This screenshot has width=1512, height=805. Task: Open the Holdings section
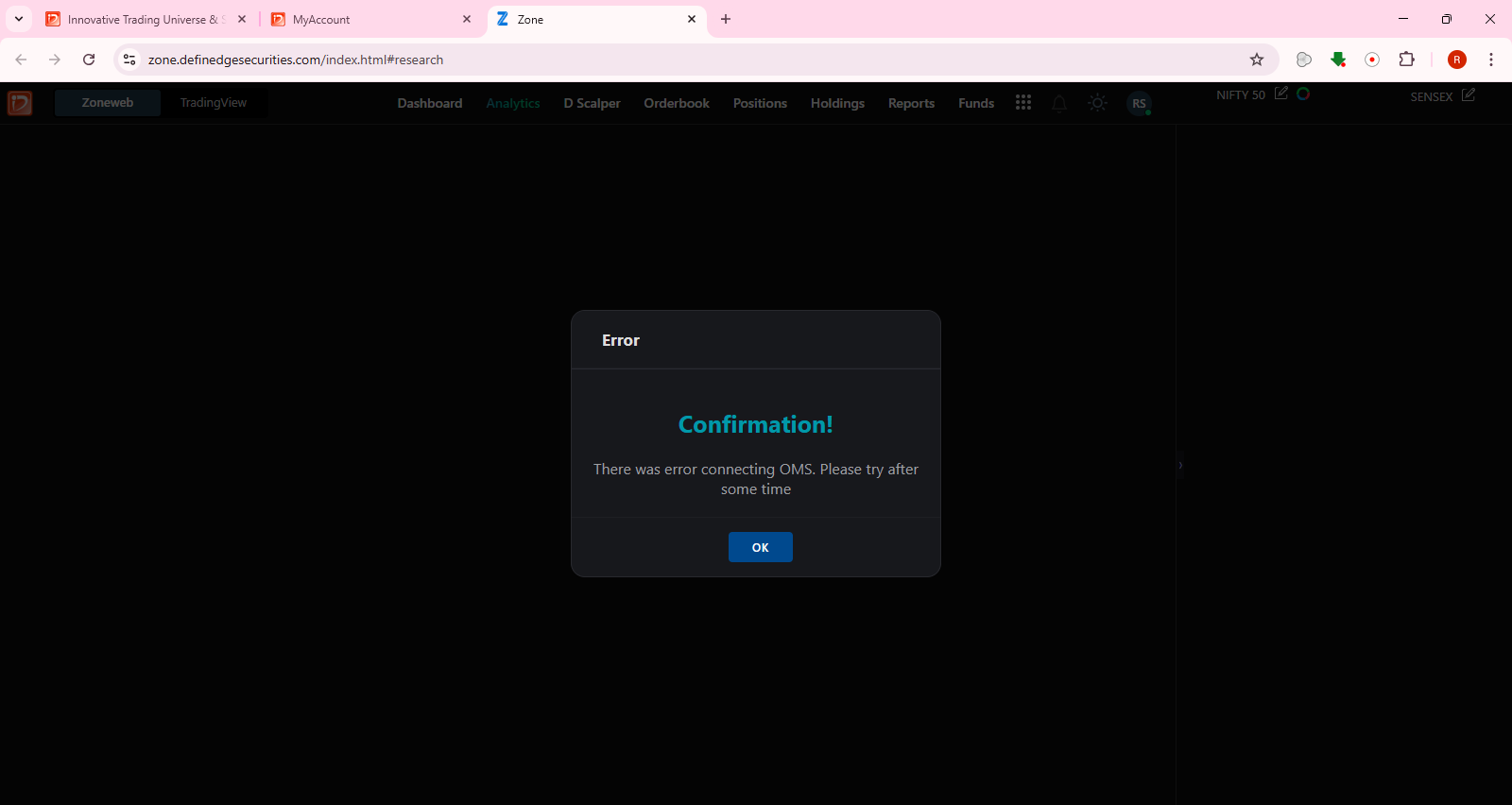(837, 104)
